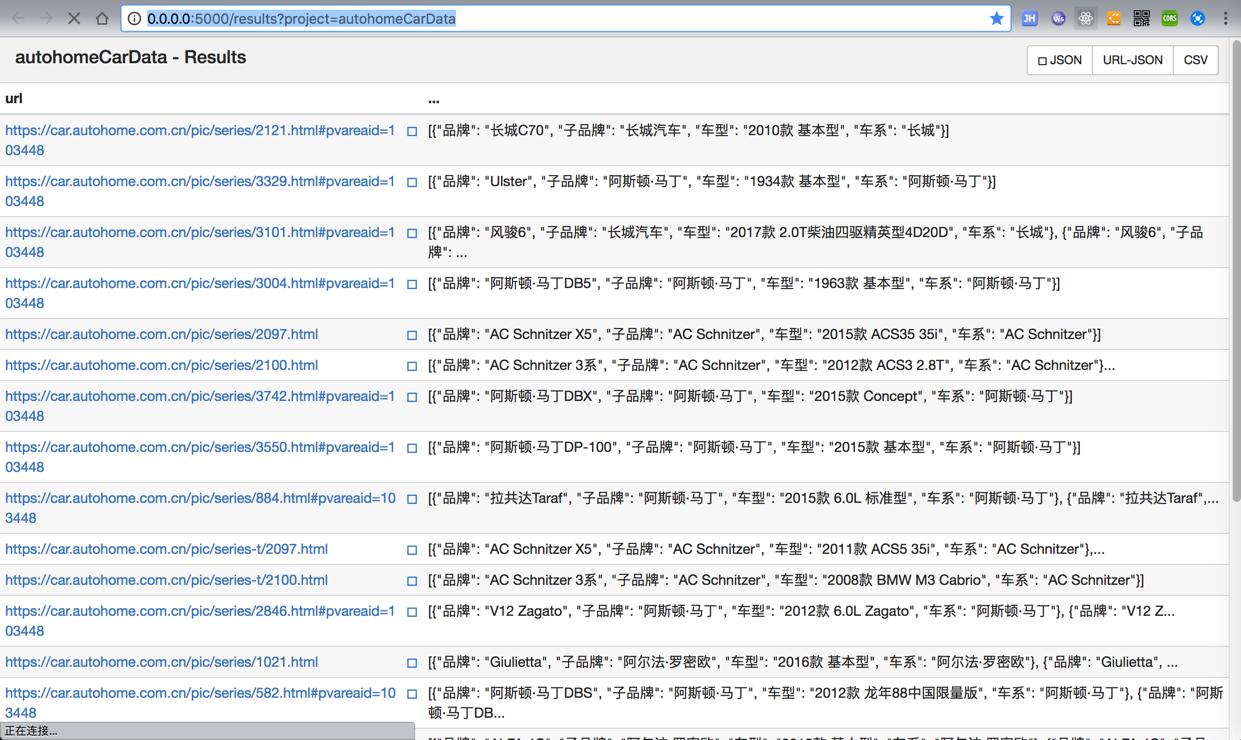Open detail icon for series/3550 row

point(412,448)
